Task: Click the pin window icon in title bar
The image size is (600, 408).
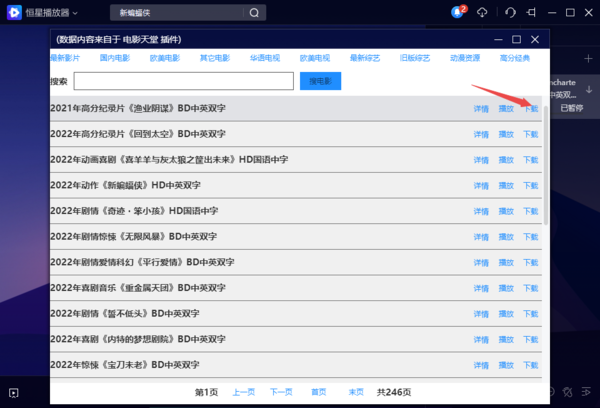Action: pyautogui.click(x=531, y=13)
